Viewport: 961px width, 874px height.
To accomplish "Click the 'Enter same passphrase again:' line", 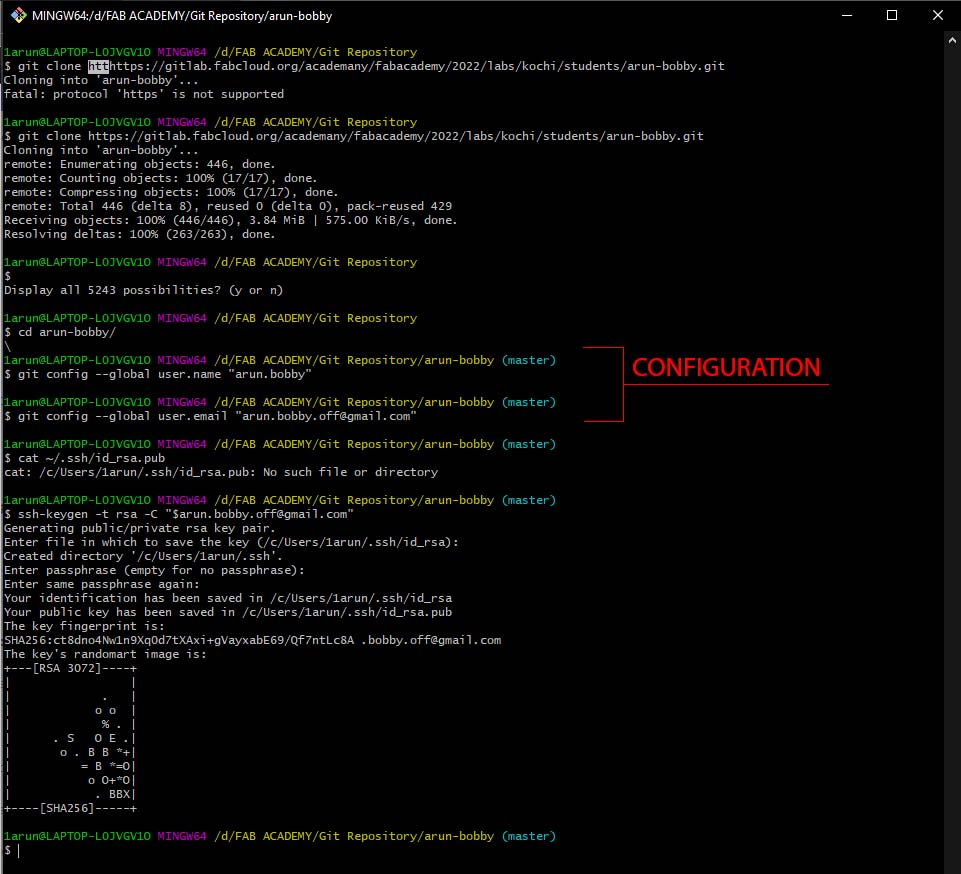I will pos(102,585).
